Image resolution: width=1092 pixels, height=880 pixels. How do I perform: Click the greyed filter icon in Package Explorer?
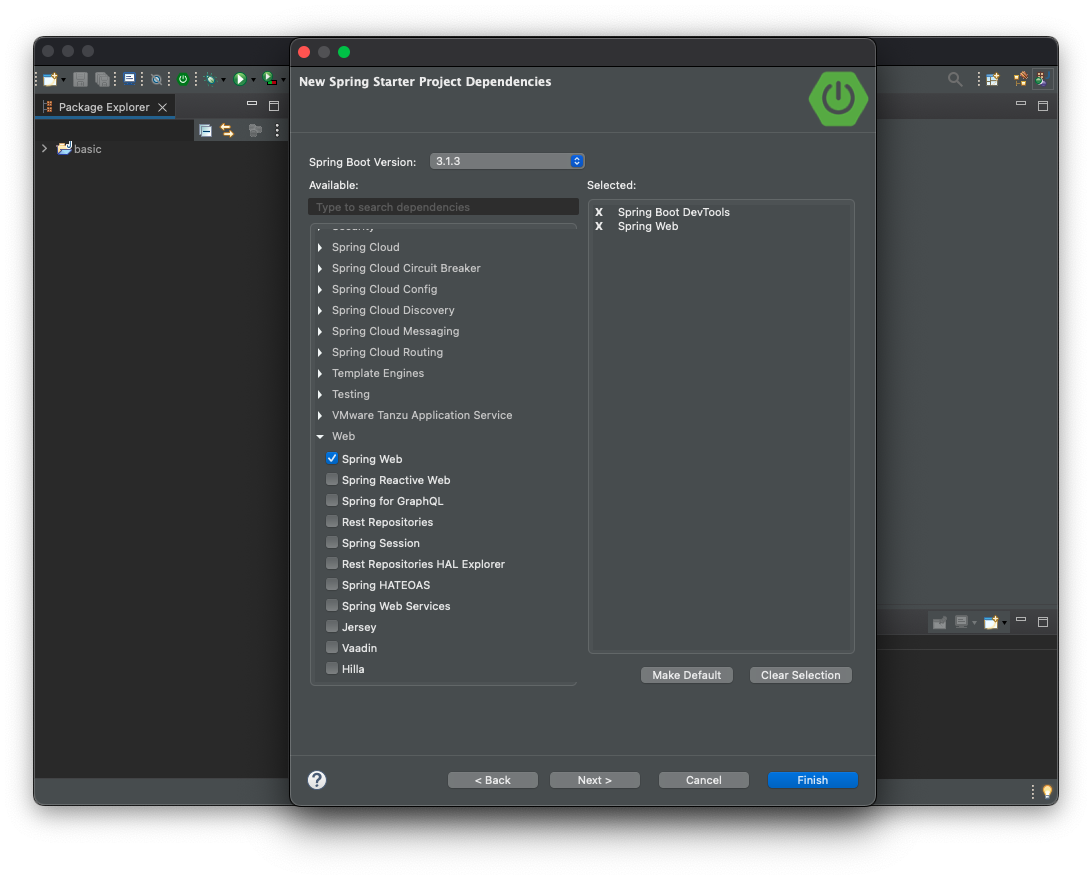coord(256,130)
